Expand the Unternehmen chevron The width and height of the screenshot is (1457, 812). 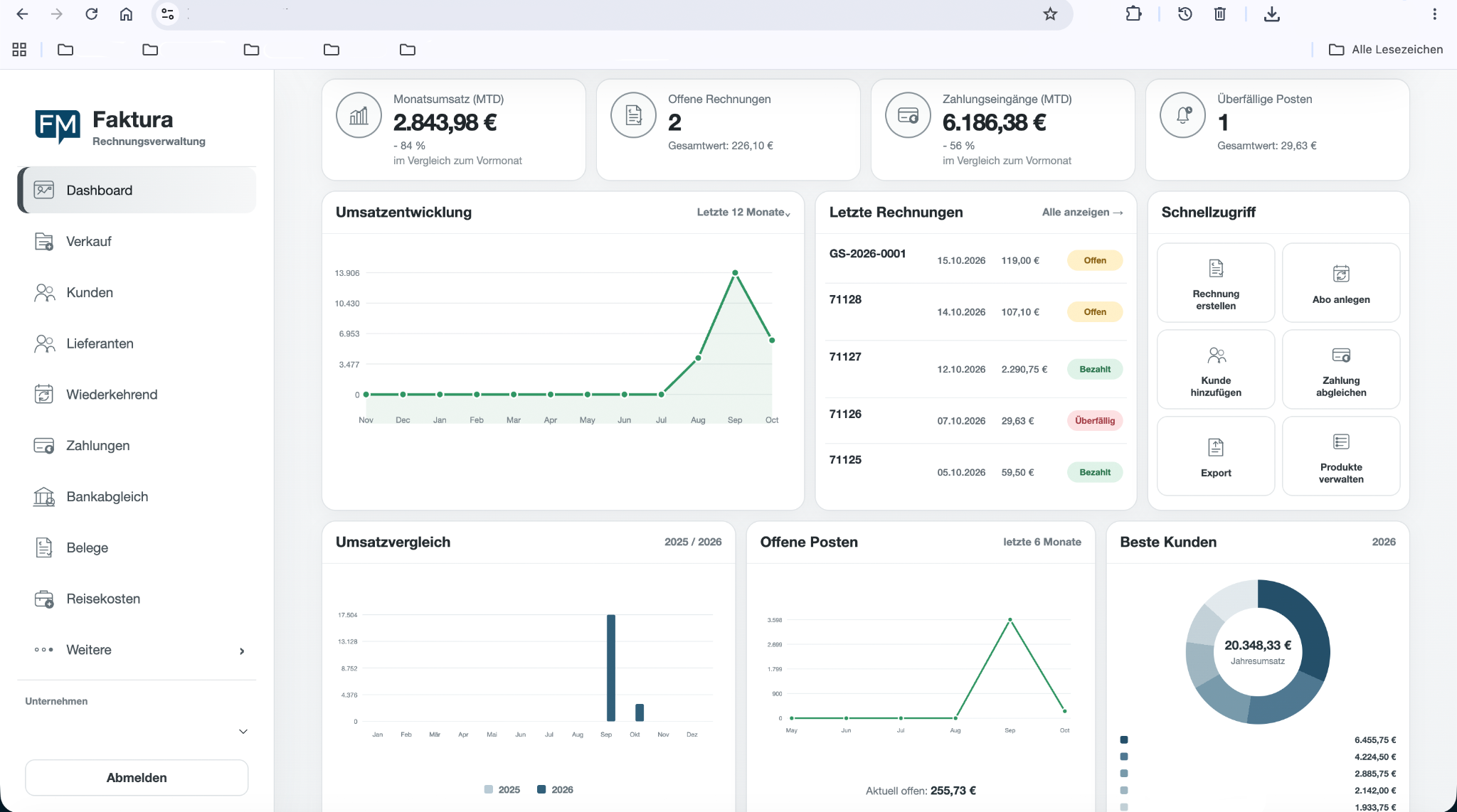pyautogui.click(x=243, y=732)
